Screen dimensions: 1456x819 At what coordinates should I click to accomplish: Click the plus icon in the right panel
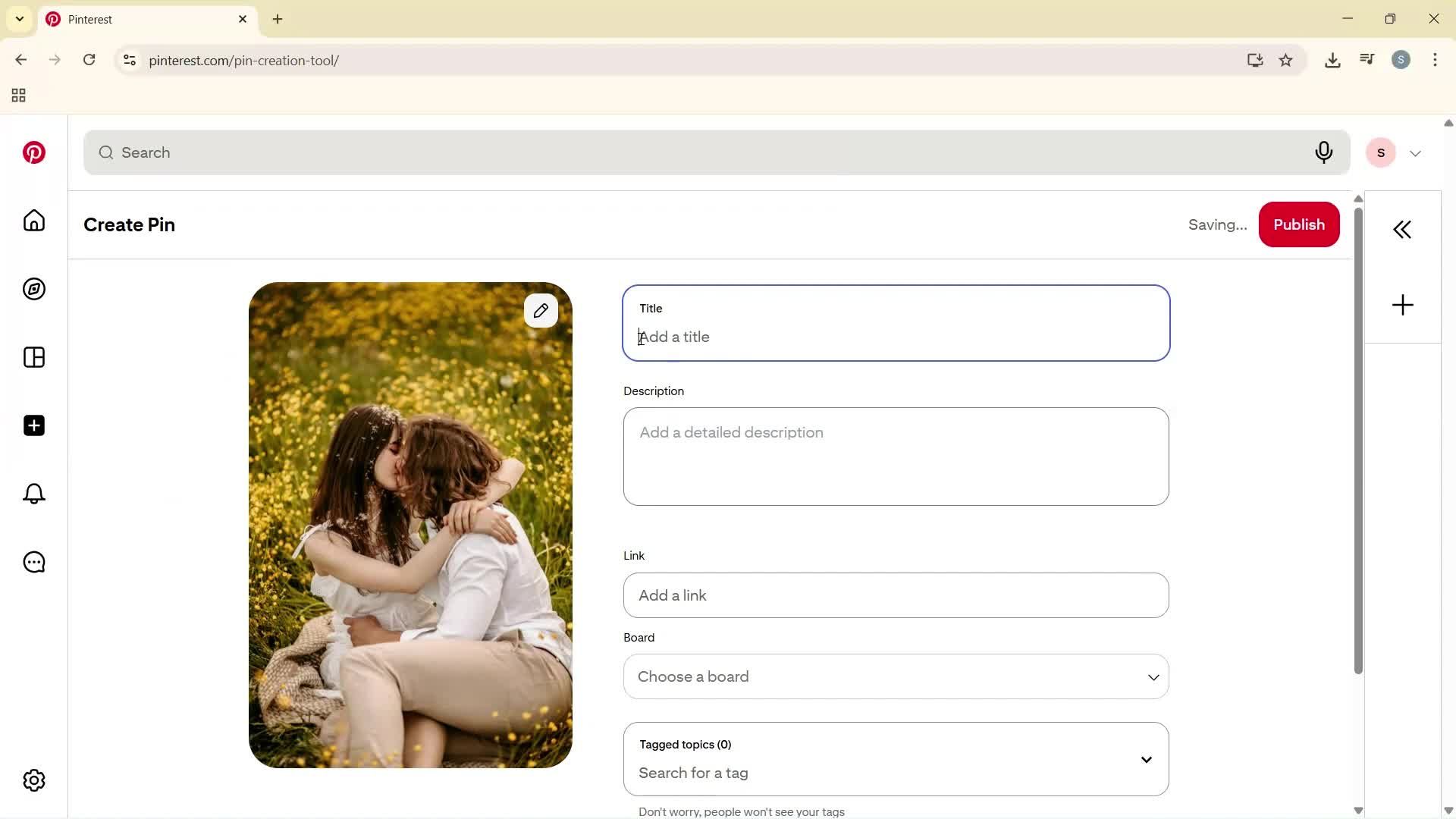1402,304
